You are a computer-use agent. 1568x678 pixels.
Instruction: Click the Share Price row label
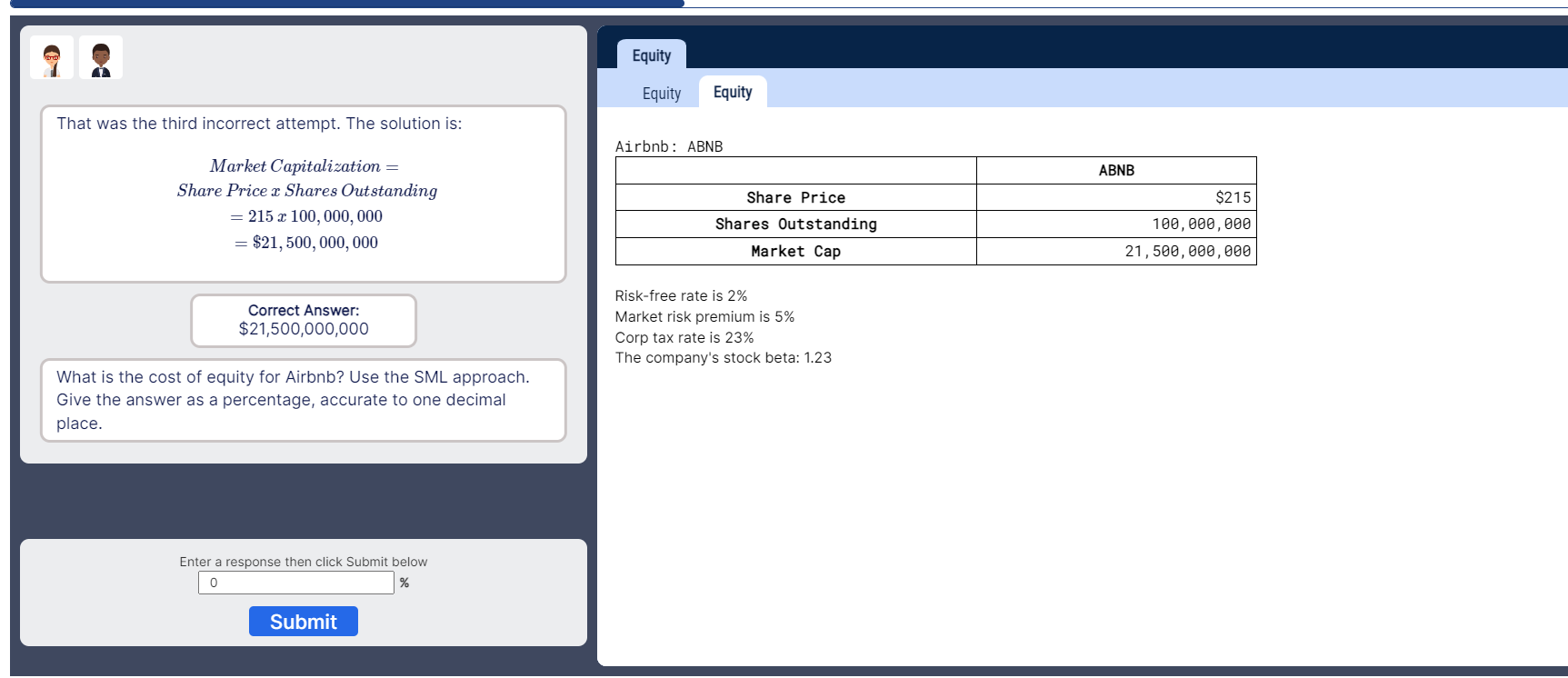796,197
